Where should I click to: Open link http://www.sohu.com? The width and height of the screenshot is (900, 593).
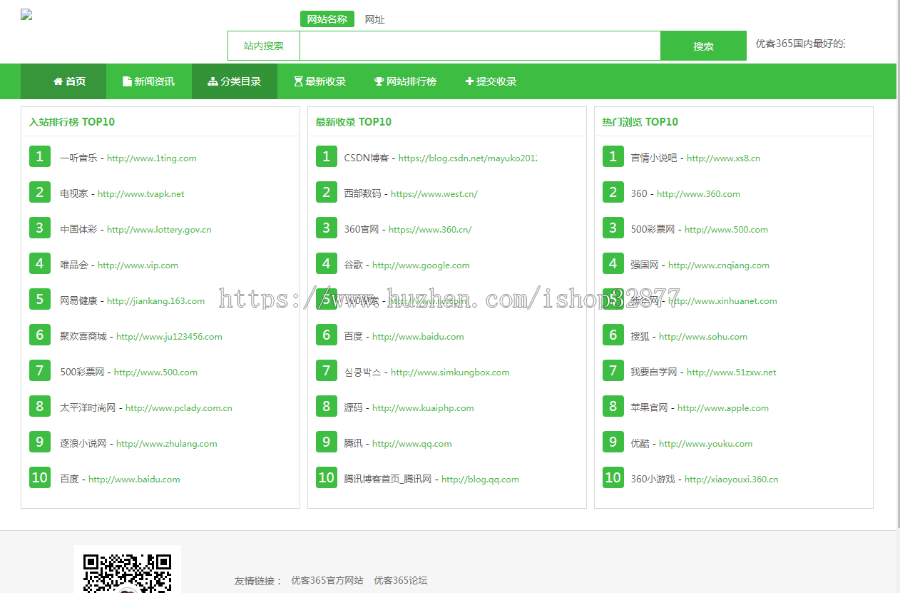[703, 336]
